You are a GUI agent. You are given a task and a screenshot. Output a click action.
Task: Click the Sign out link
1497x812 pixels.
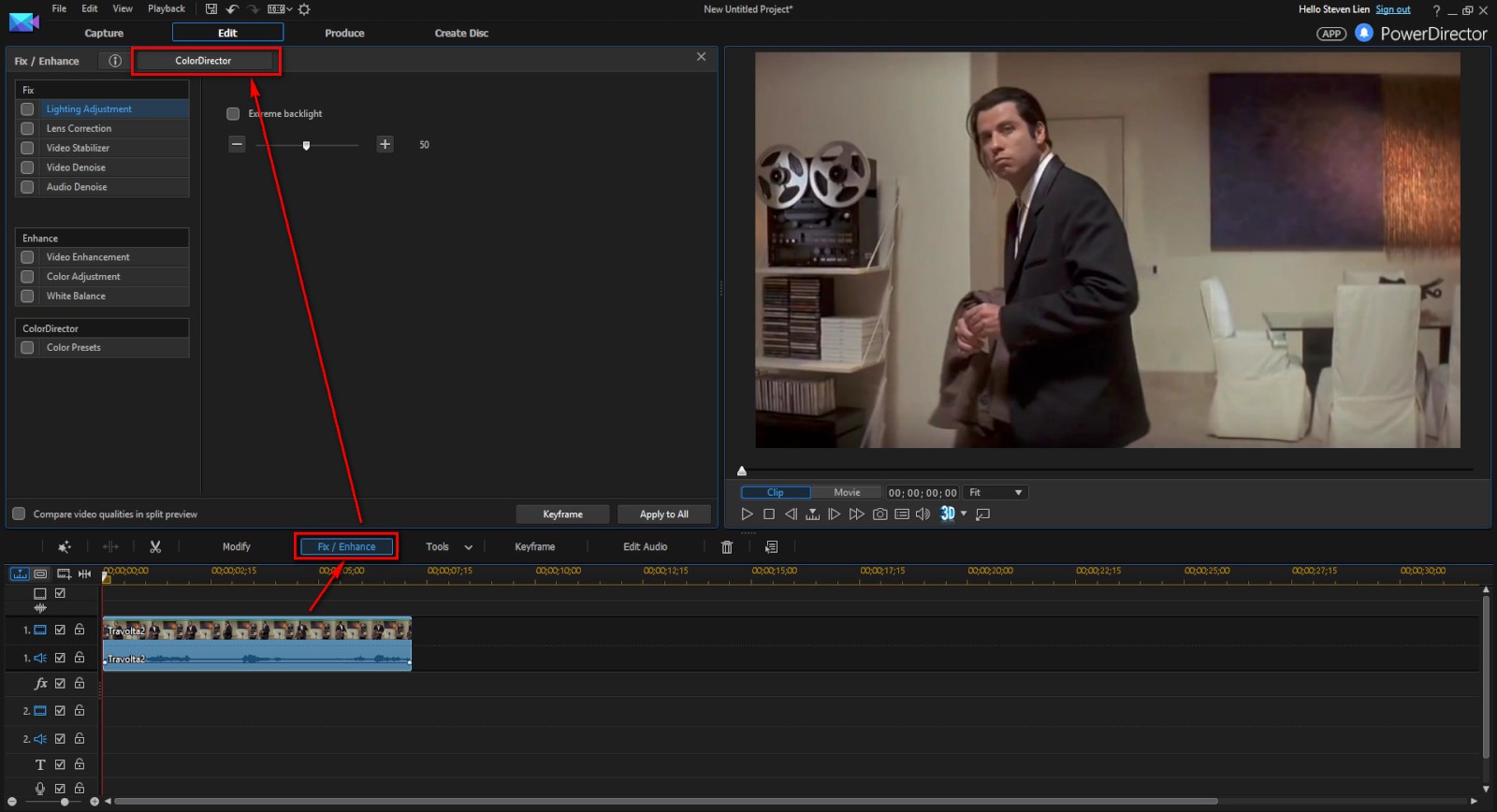[1393, 9]
